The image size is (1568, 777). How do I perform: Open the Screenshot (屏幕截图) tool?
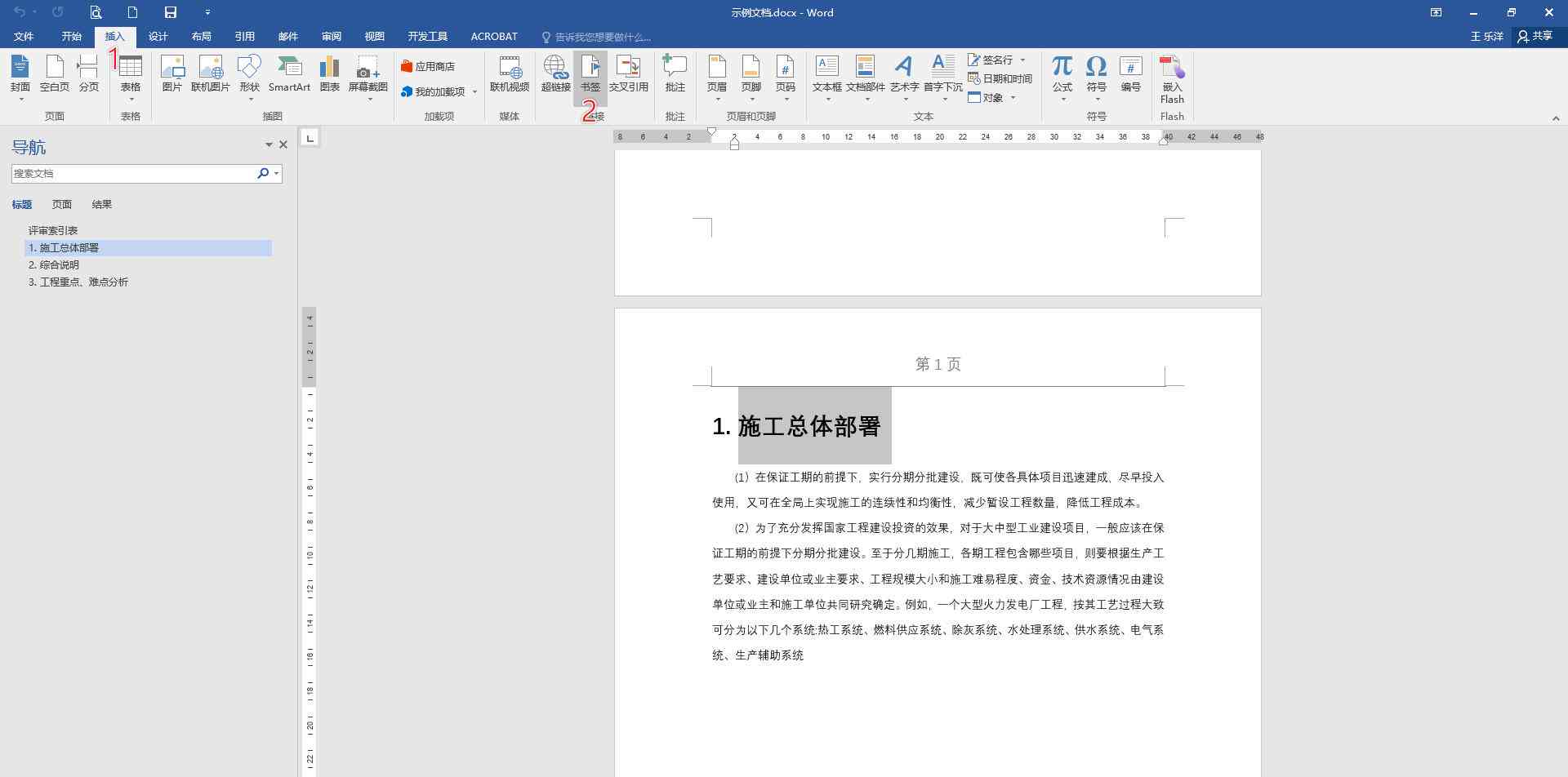coord(368,78)
